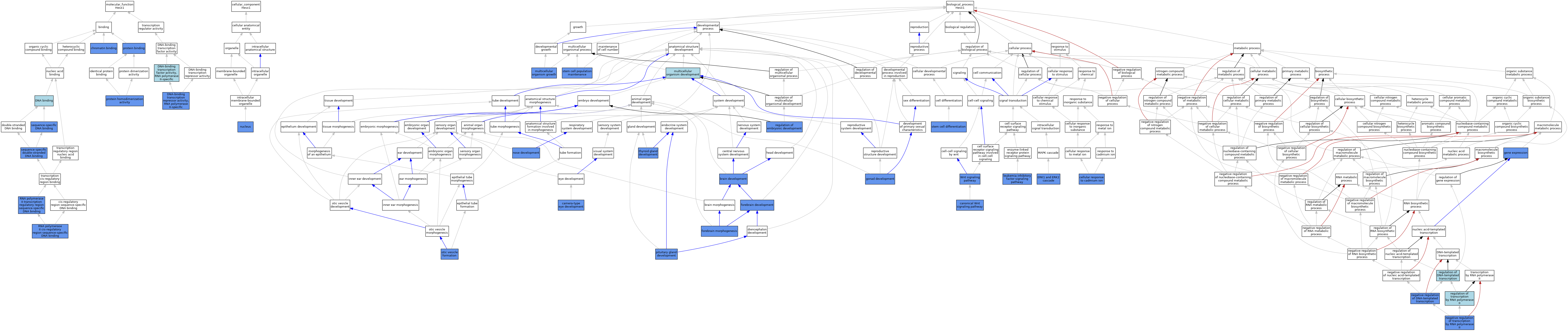Select the blue "gene expression" node
The height and width of the screenshot is (331, 1568).
pyautogui.click(x=1516, y=153)
